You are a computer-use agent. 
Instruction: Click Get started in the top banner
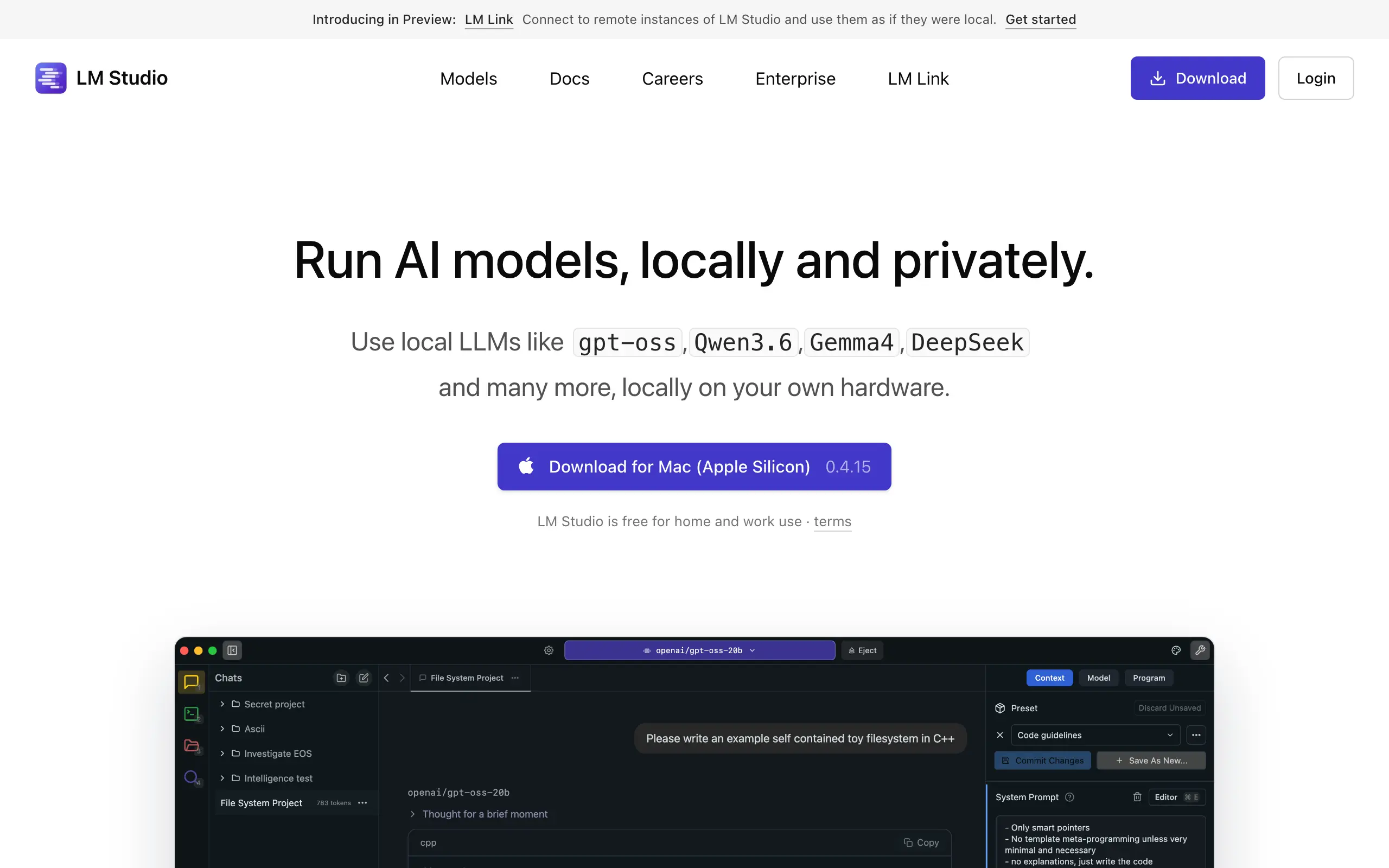pyautogui.click(x=1041, y=20)
